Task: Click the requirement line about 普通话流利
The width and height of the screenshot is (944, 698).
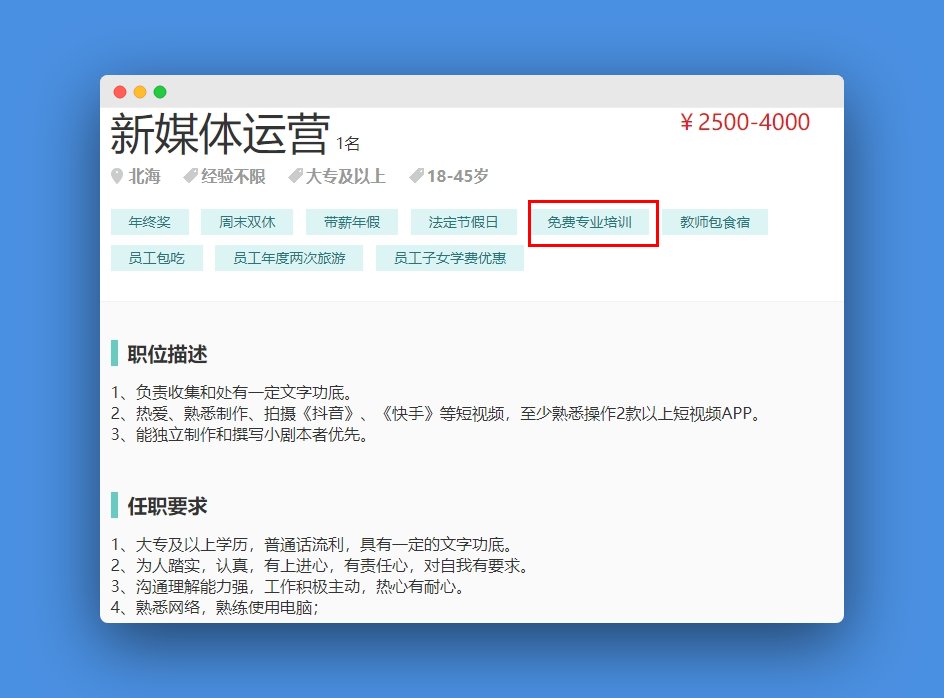Action: tap(312, 545)
